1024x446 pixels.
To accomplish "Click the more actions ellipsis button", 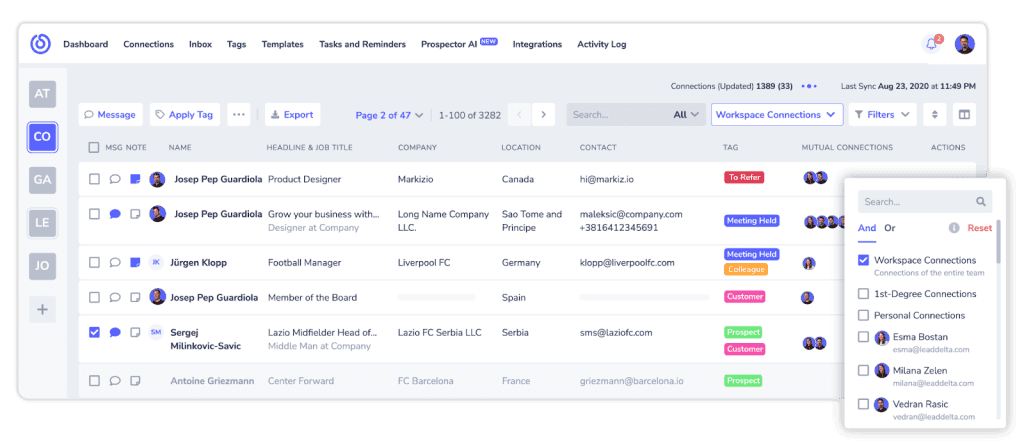I will (238, 114).
